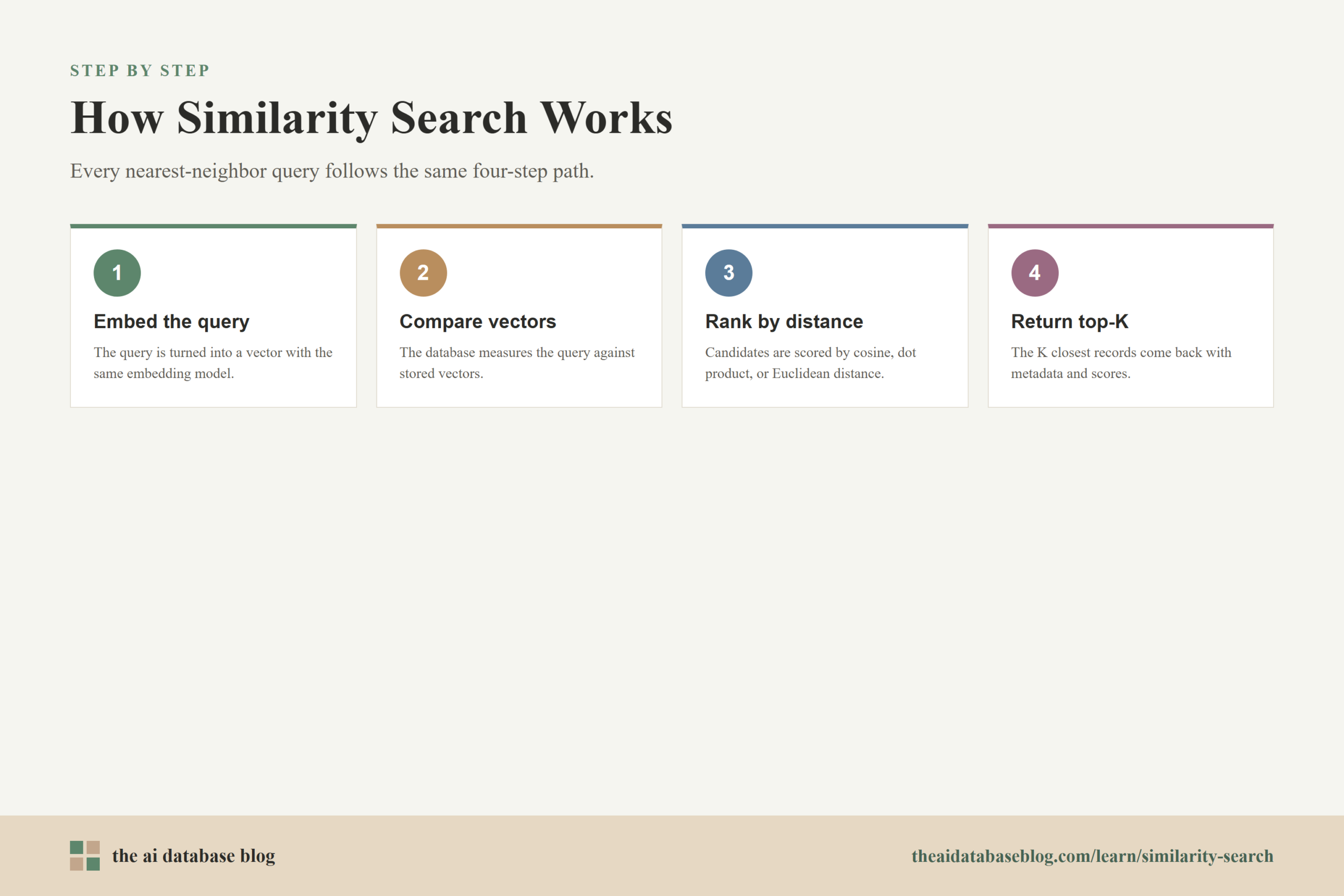The height and width of the screenshot is (896, 1344).
Task: Click text 'The database measures the query against'
Action: (x=517, y=353)
